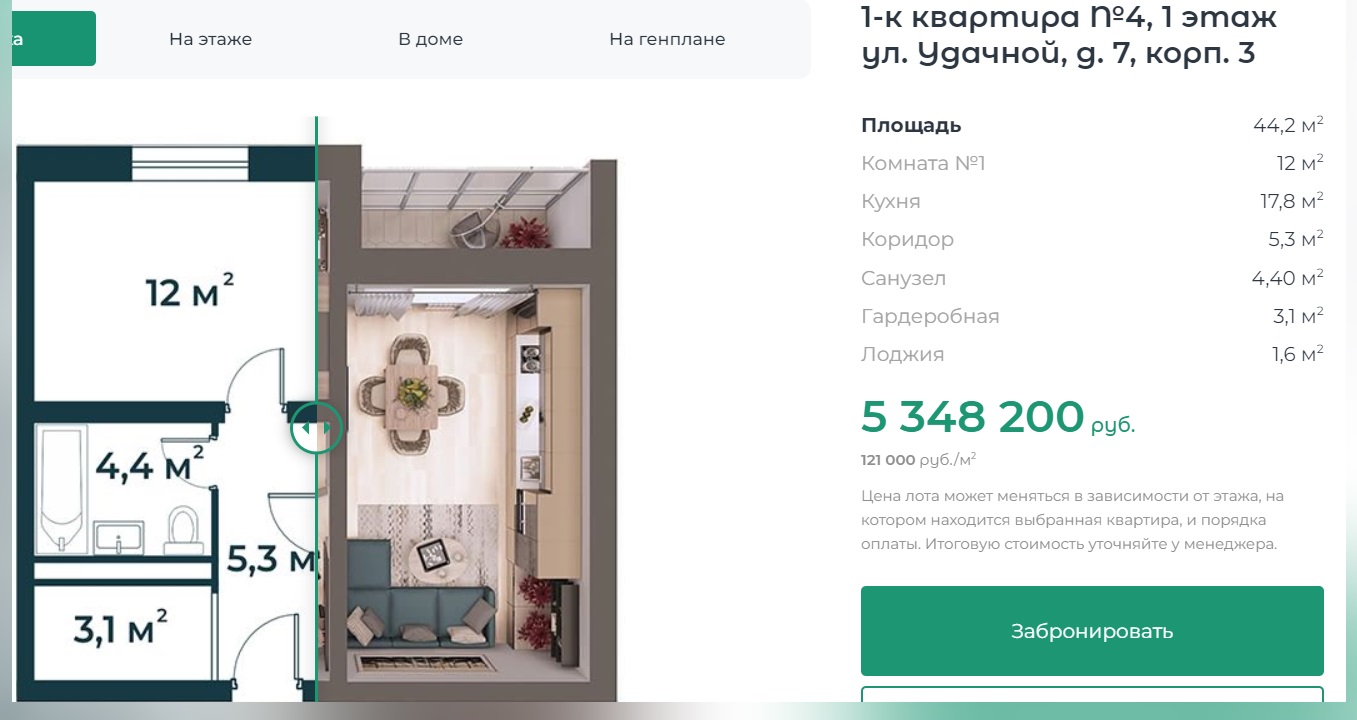This screenshot has width=1357, height=720.
Task: Click the apartment title 1-к квартира №4
Action: coord(1070,17)
